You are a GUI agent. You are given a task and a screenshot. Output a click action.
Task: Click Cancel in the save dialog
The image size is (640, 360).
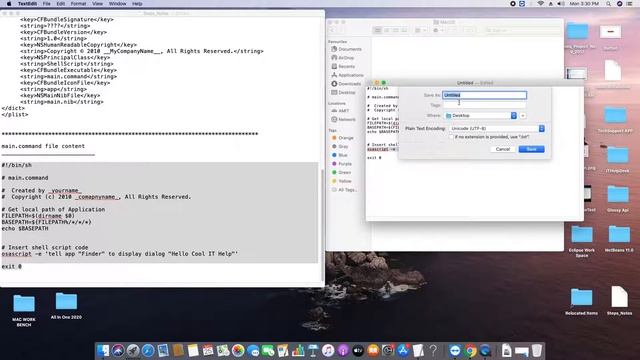pos(503,149)
